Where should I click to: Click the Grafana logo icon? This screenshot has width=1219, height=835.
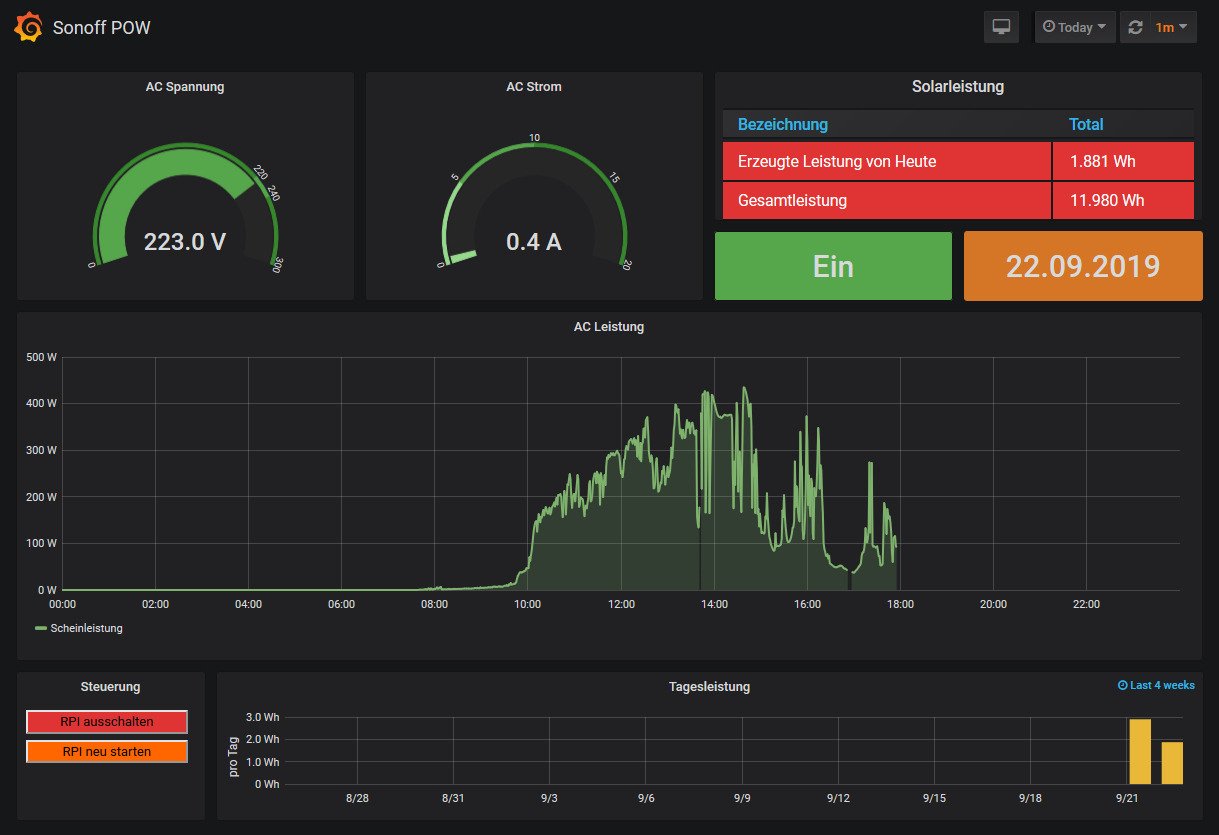[28, 27]
